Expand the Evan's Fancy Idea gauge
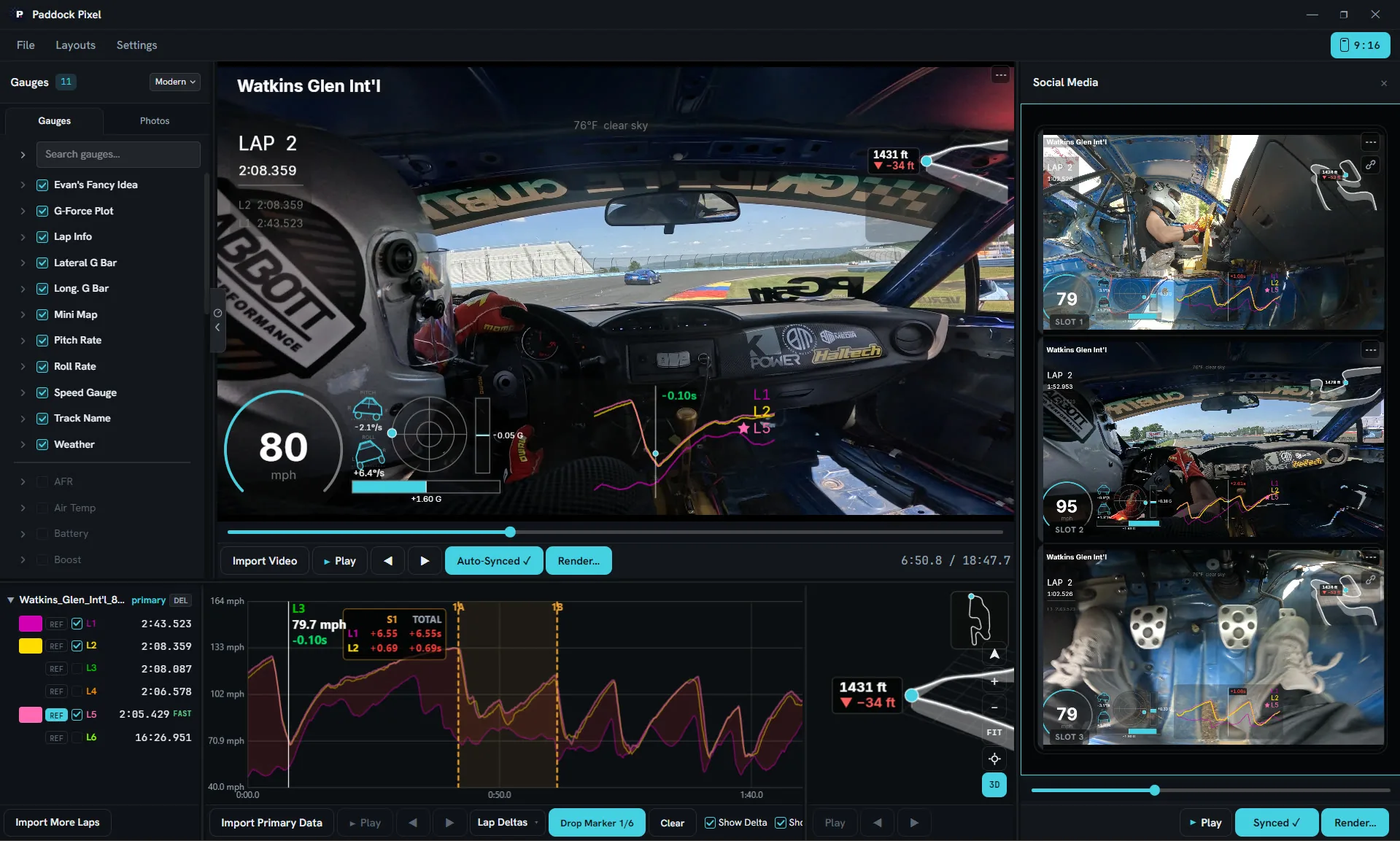1400x841 pixels. (23, 185)
